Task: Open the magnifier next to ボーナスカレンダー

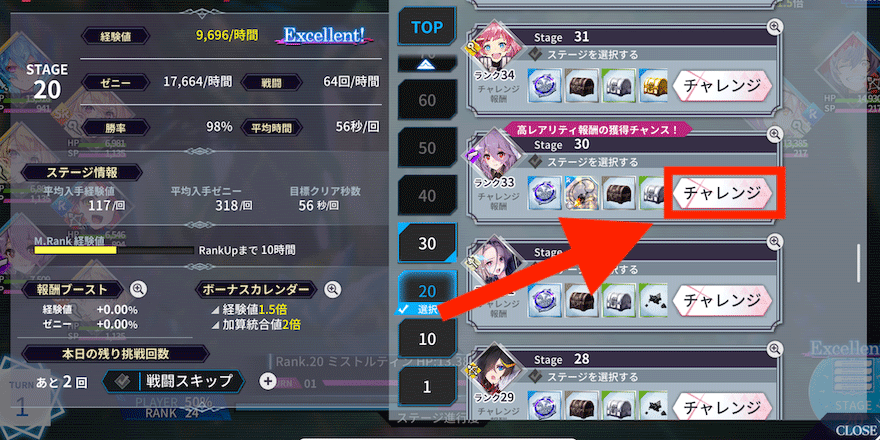Action: coord(332,290)
